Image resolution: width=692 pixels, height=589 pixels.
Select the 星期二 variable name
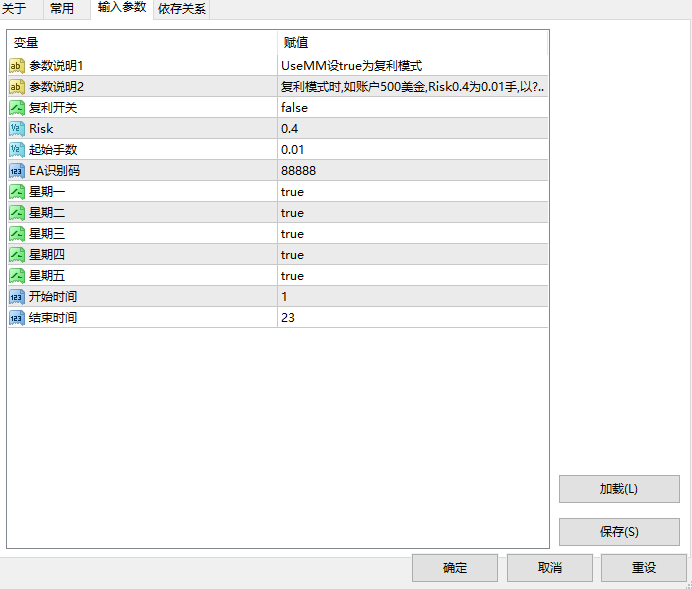tap(47, 213)
